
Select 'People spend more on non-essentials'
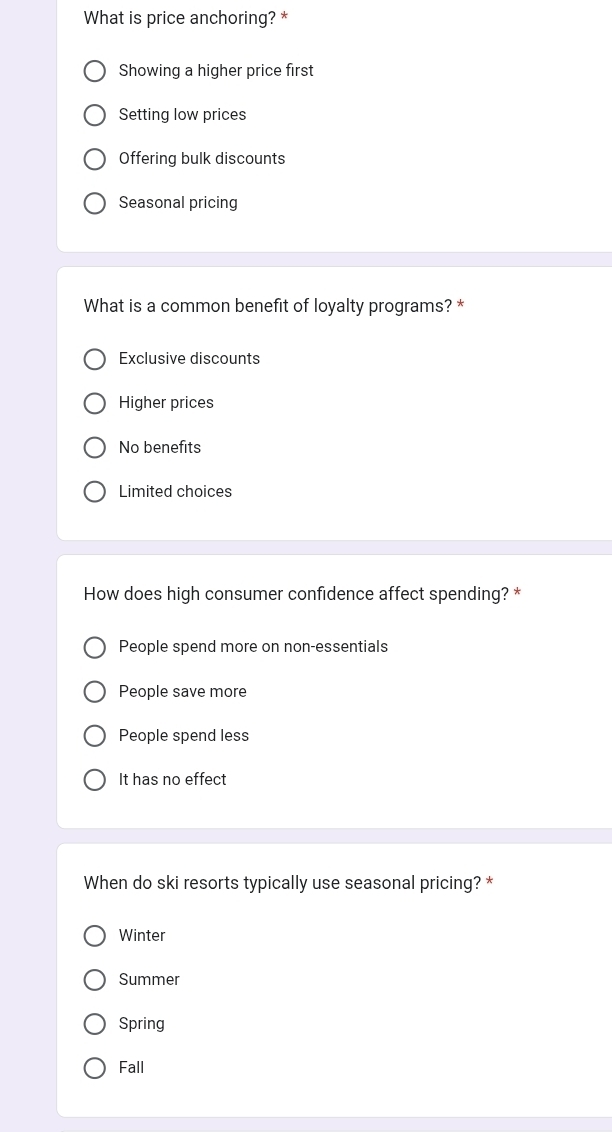pyautogui.click(x=95, y=647)
